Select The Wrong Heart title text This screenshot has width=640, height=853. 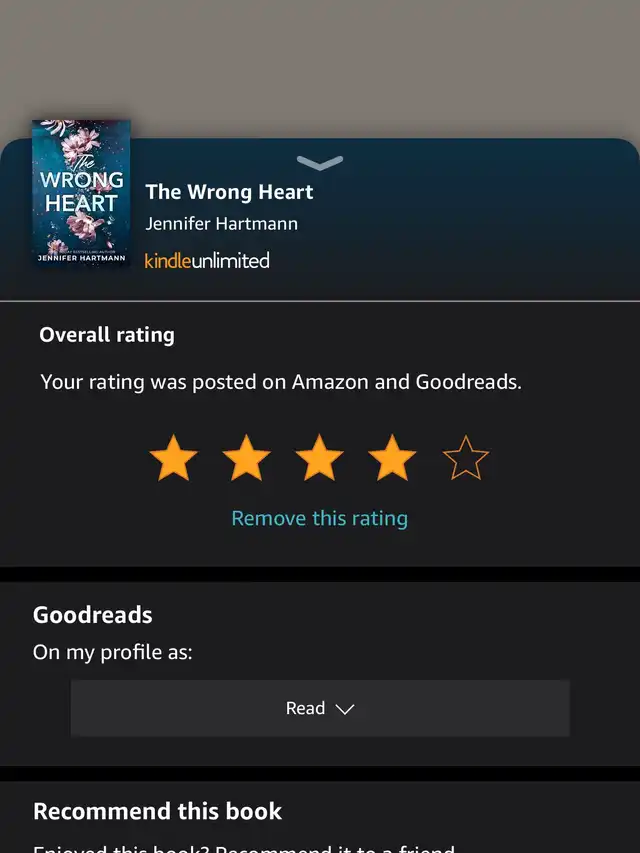229,192
